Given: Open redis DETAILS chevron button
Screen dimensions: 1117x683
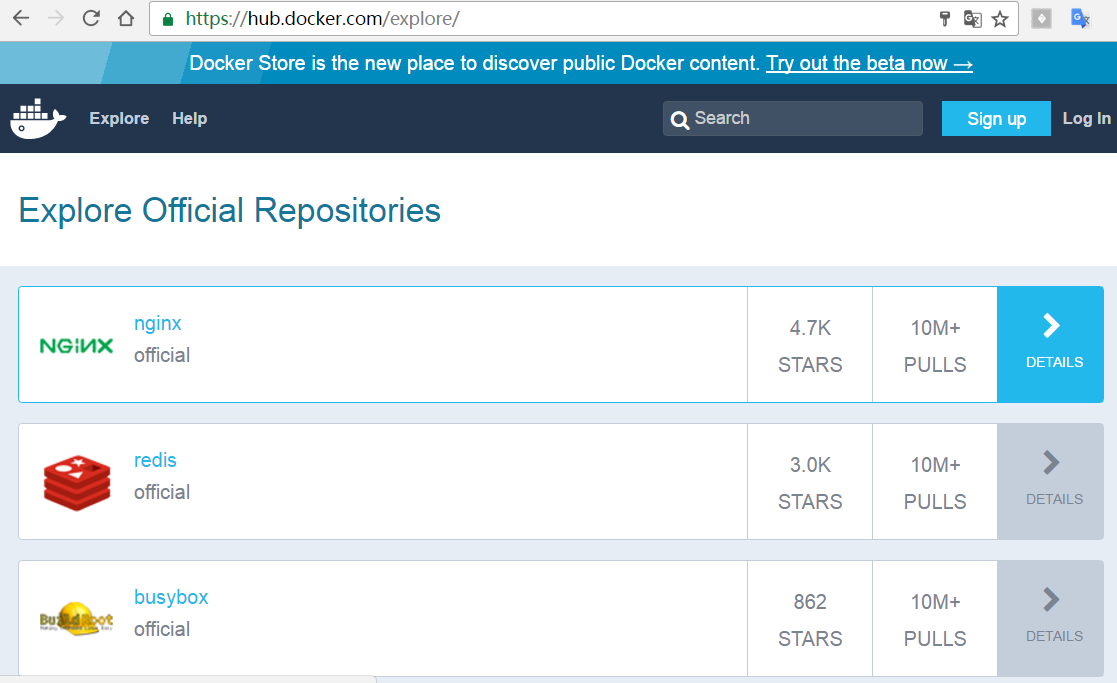Looking at the screenshot, I should click(1051, 481).
